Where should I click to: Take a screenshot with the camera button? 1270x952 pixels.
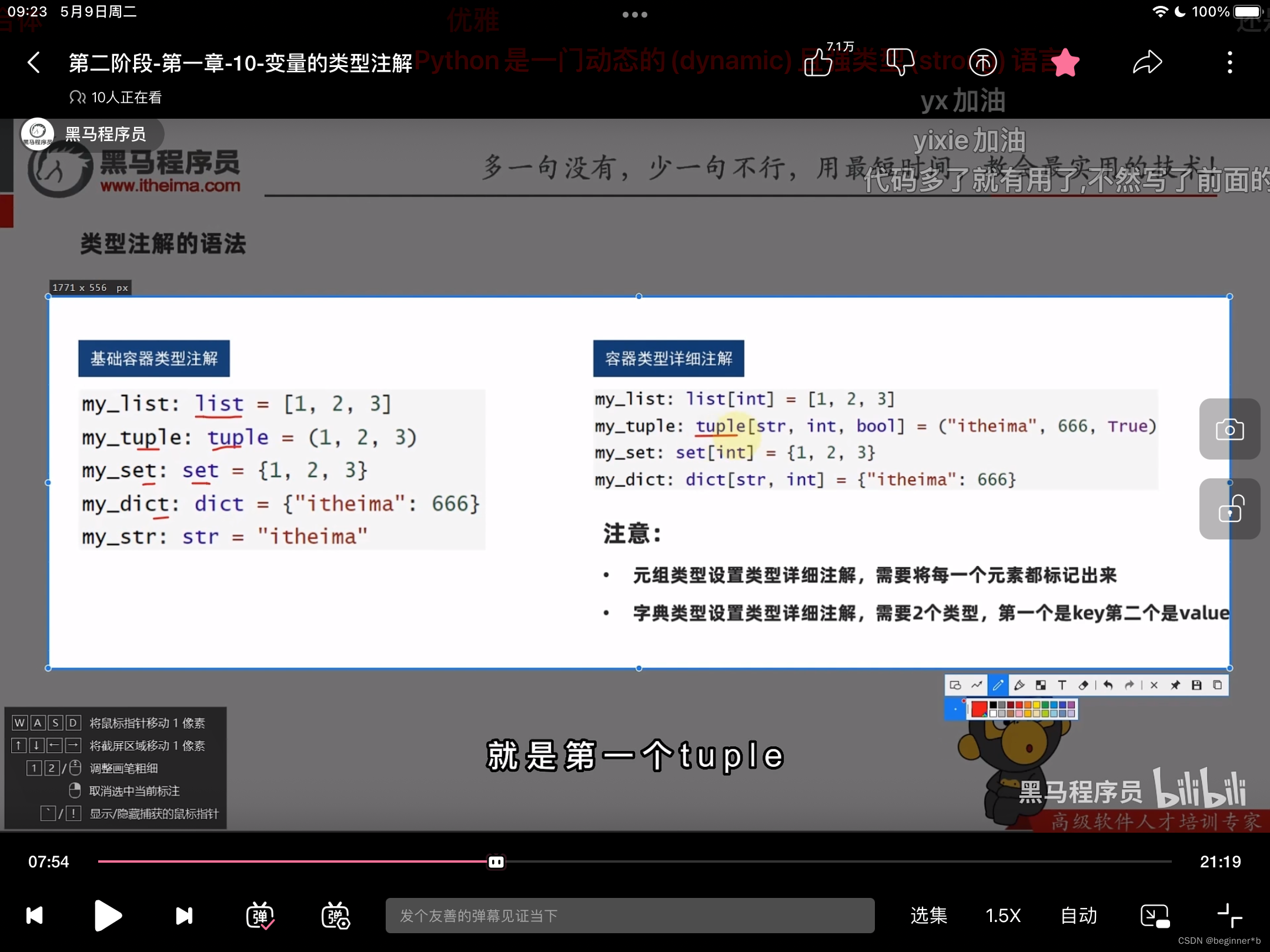point(1229,429)
